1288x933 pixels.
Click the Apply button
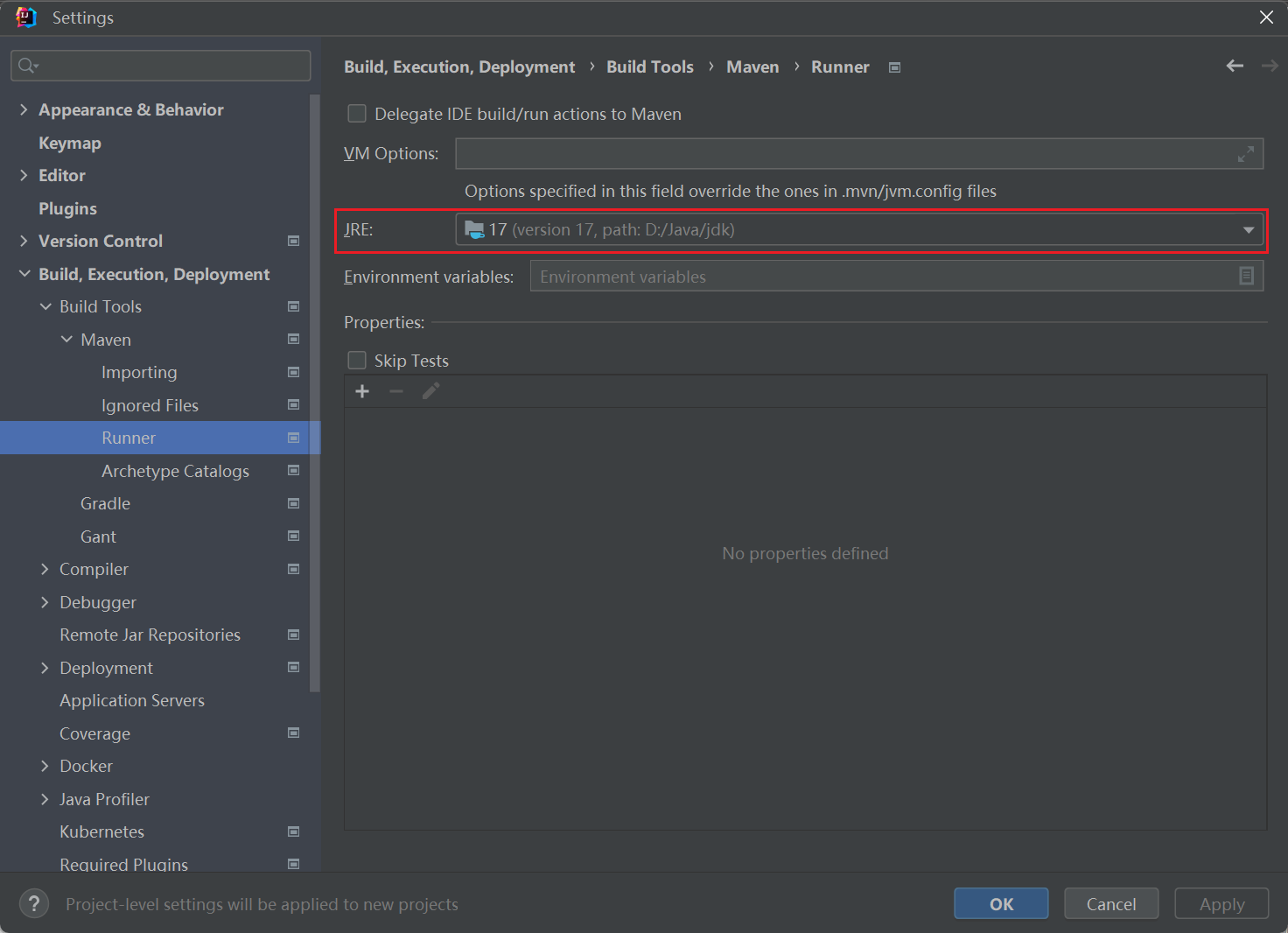[x=1221, y=904]
